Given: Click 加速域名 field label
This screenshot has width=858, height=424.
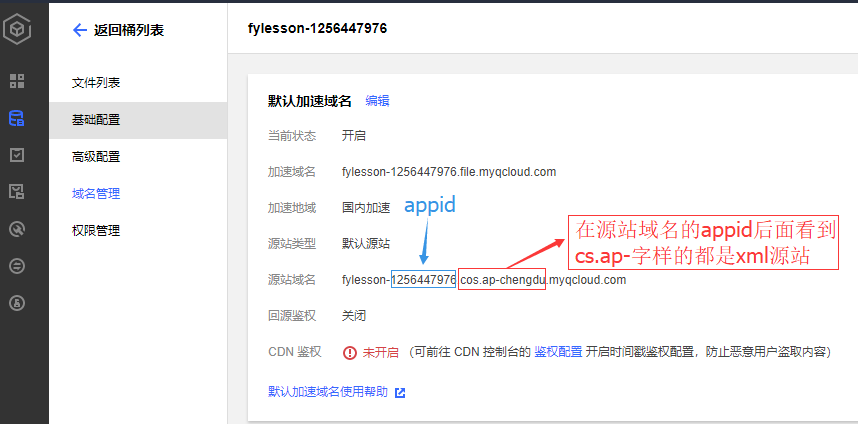Looking at the screenshot, I should click(x=292, y=172).
